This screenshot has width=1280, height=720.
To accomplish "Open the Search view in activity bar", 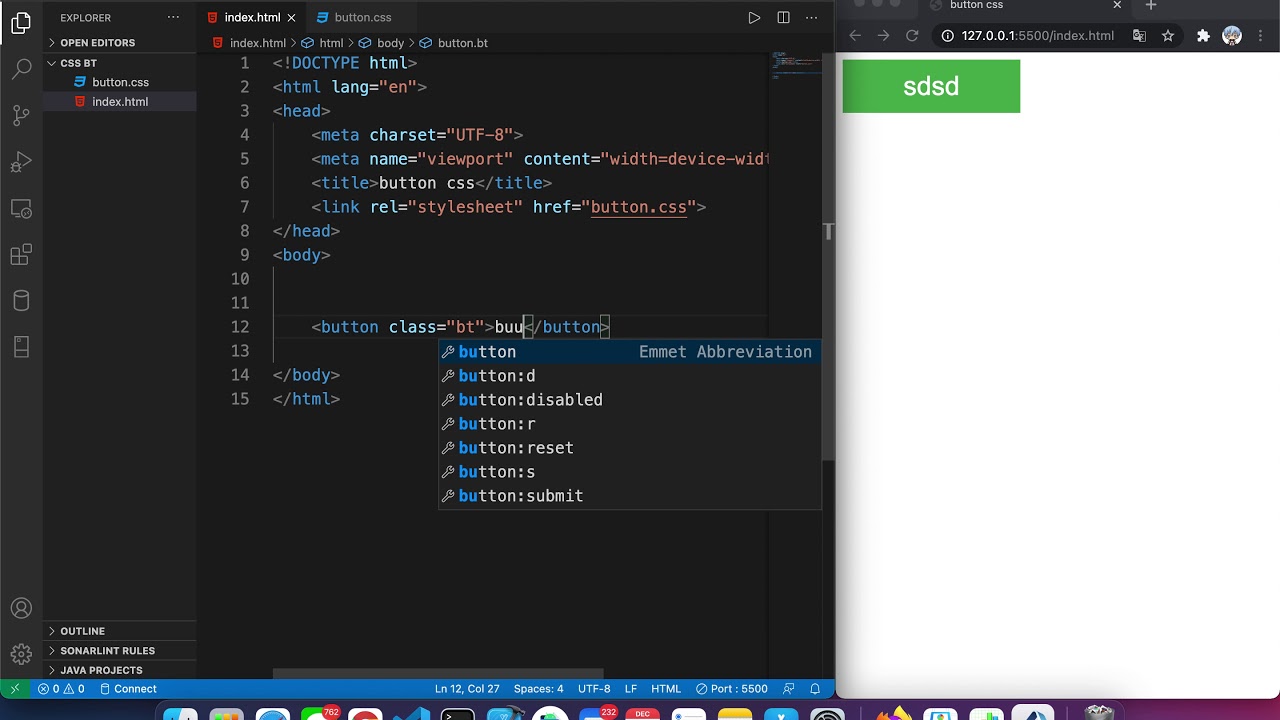I will point(21,69).
